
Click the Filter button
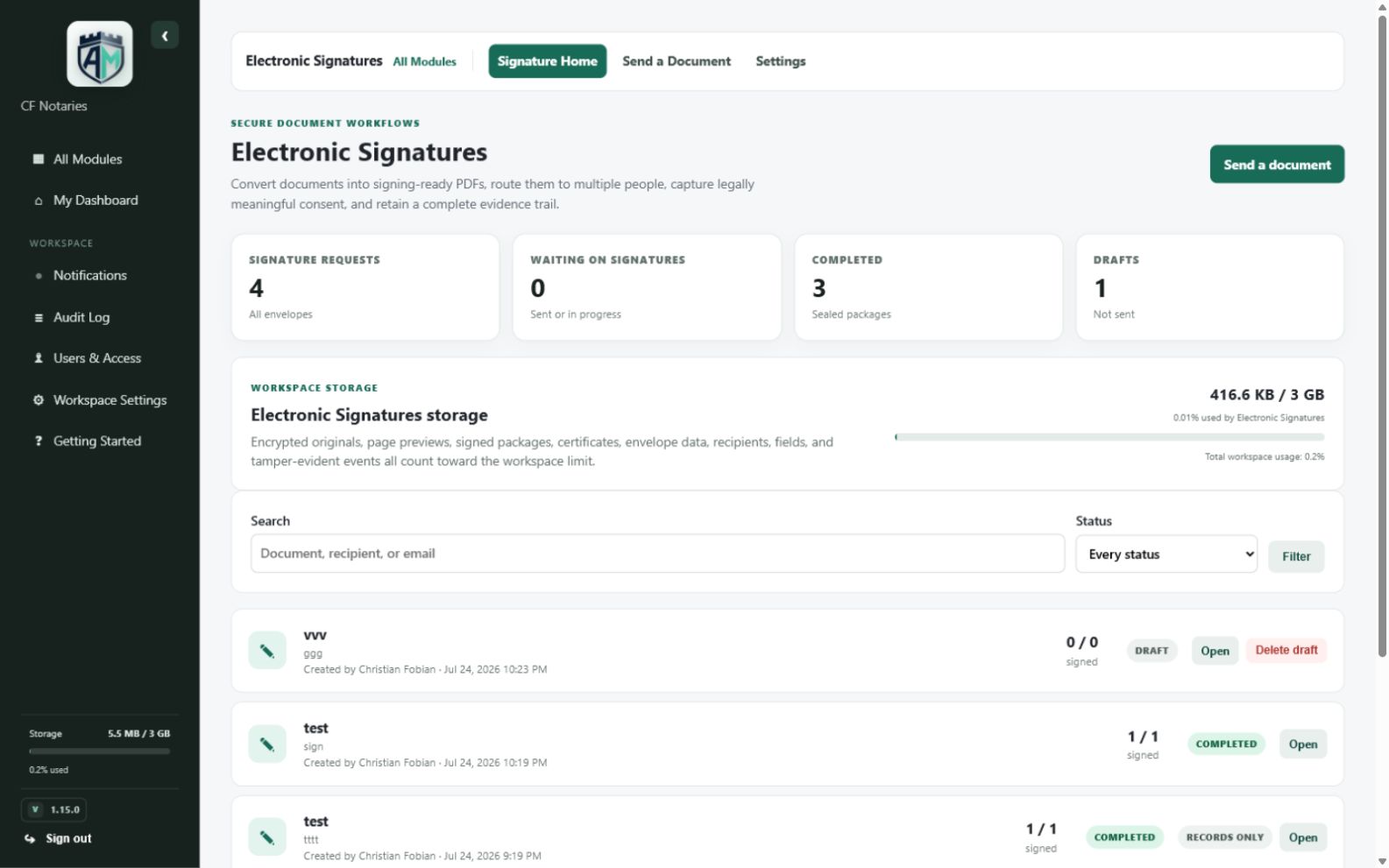(1296, 556)
